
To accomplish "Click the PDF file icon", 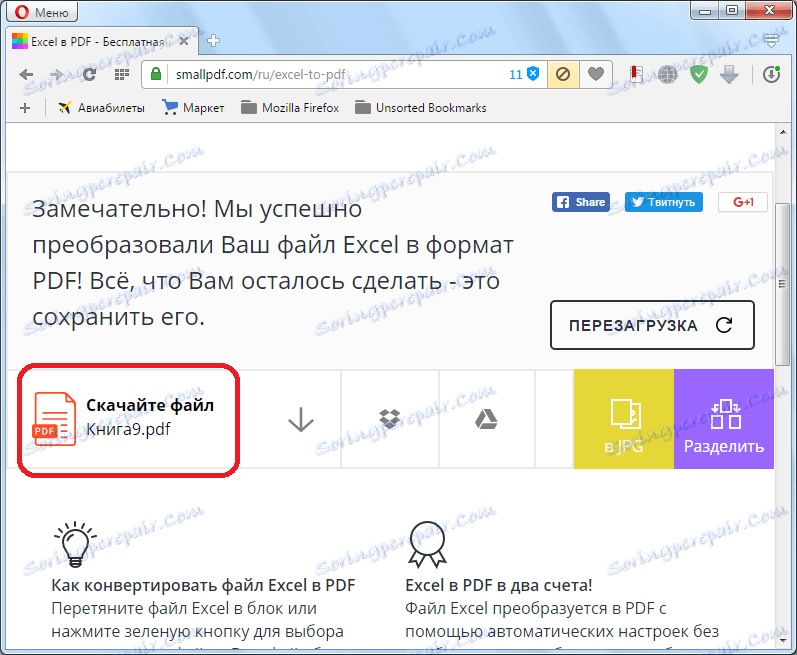I will pos(54,419).
